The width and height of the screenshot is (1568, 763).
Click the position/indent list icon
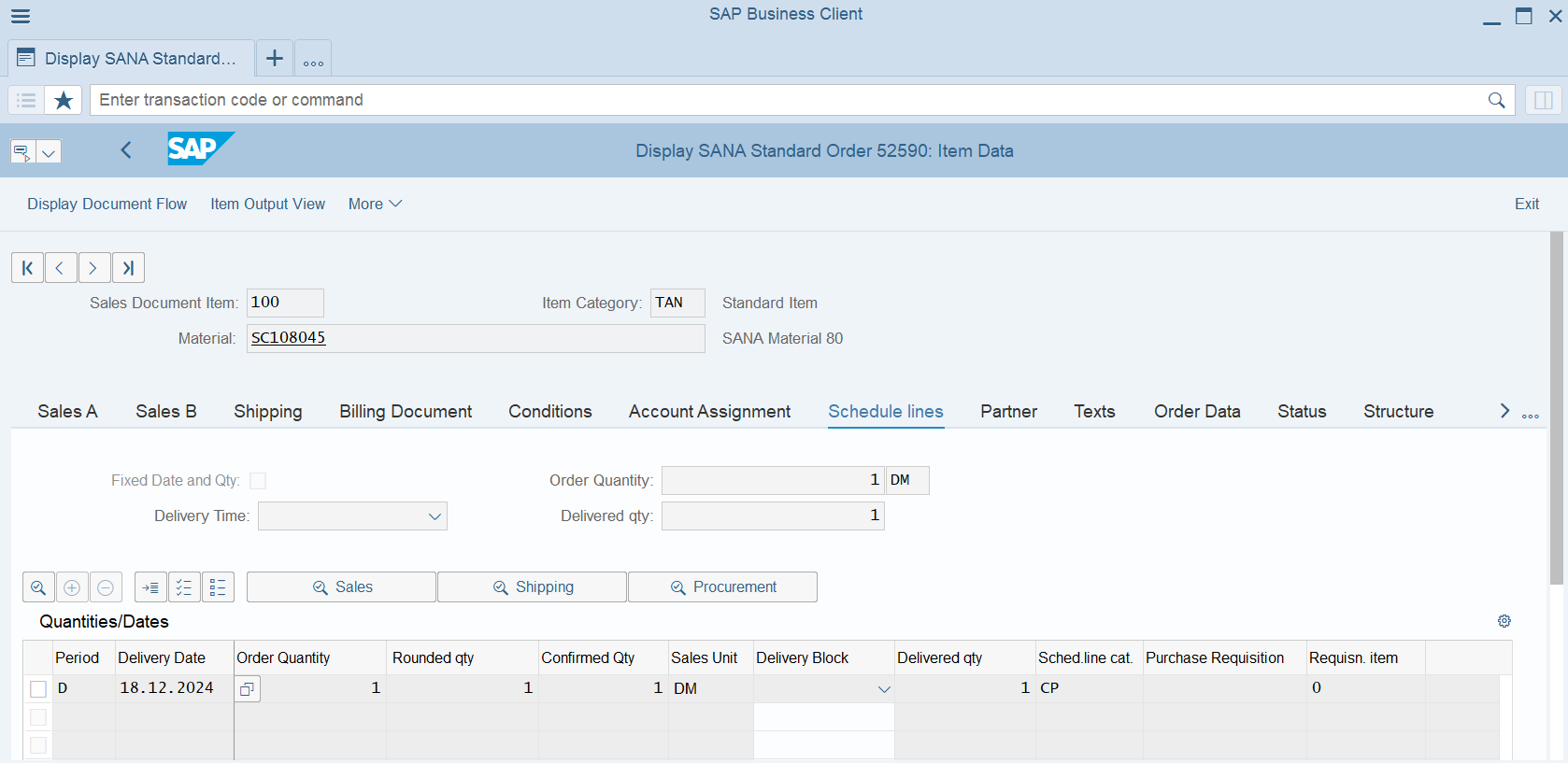pos(150,587)
